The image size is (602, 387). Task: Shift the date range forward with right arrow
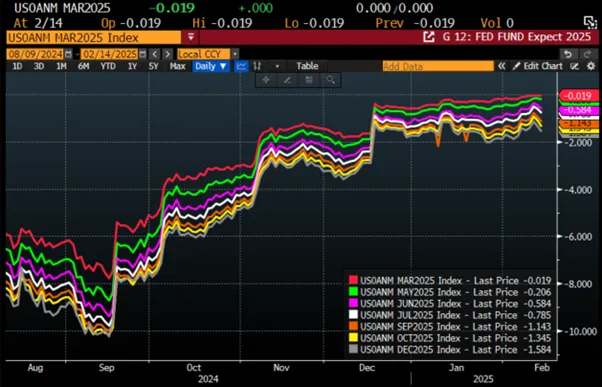pyautogui.click(x=167, y=54)
